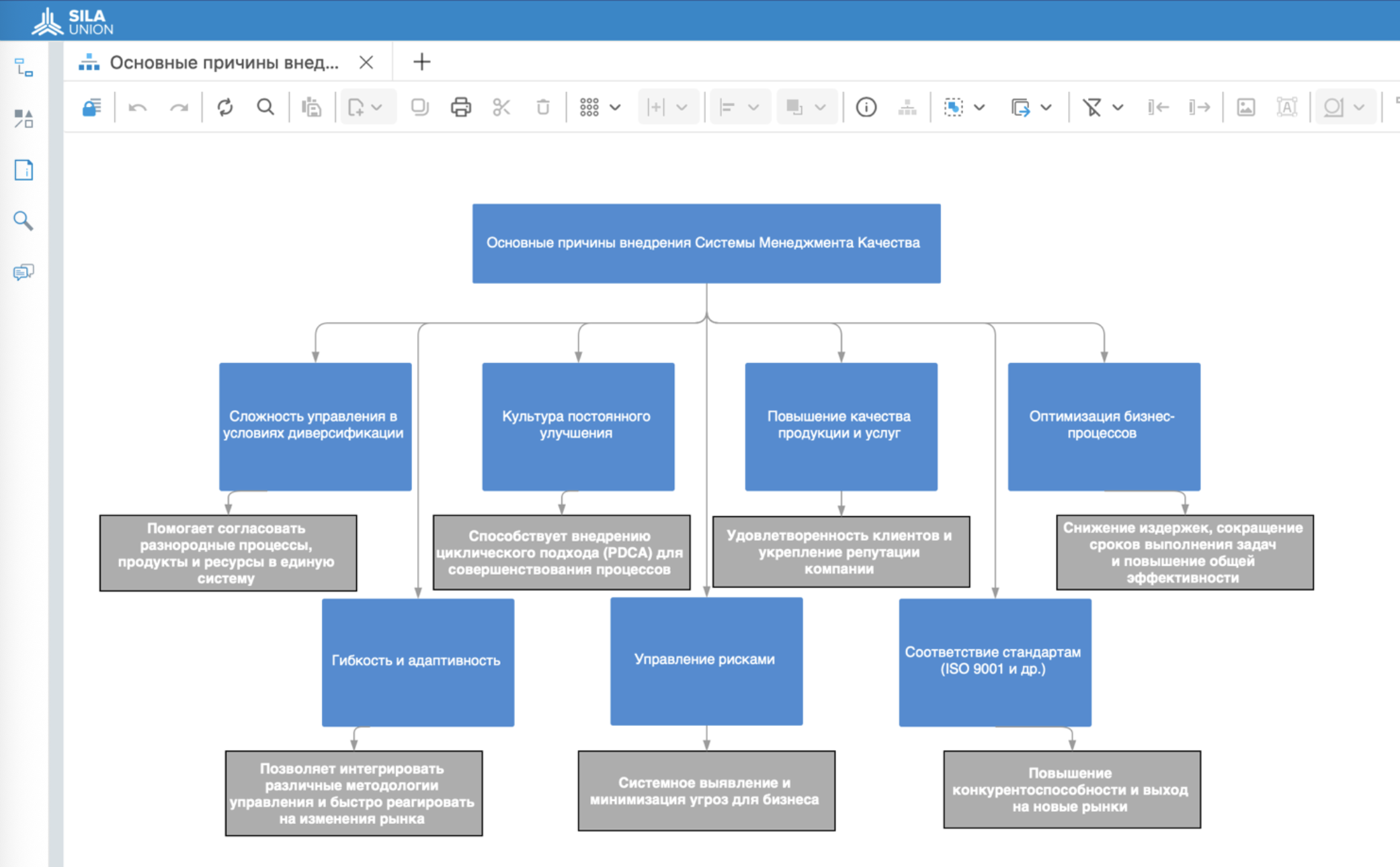
Task: Click the text frame toolbar icon
Action: point(1287,107)
